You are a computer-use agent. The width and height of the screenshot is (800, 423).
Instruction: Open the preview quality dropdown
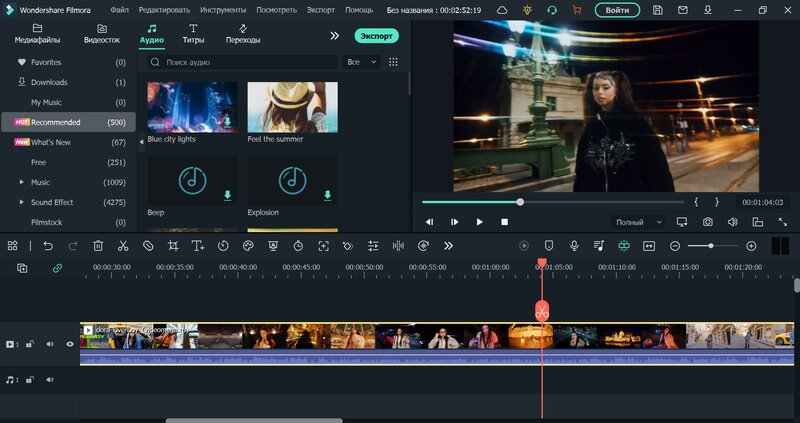click(638, 222)
